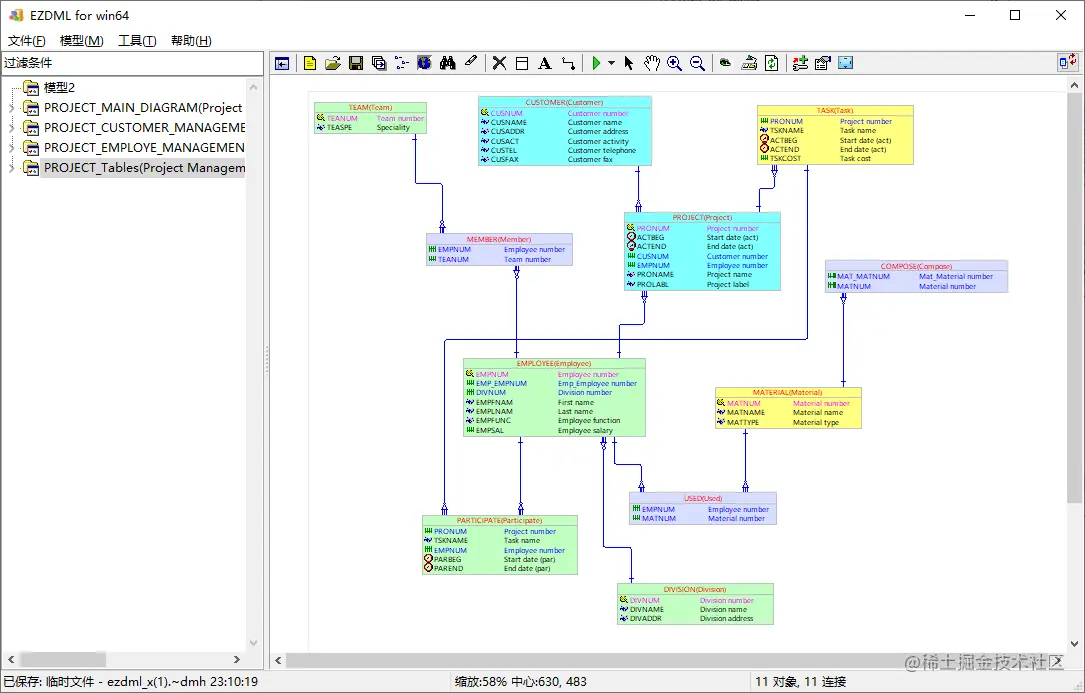Click the green run arrow
The image size is (1085, 693).
click(596, 64)
